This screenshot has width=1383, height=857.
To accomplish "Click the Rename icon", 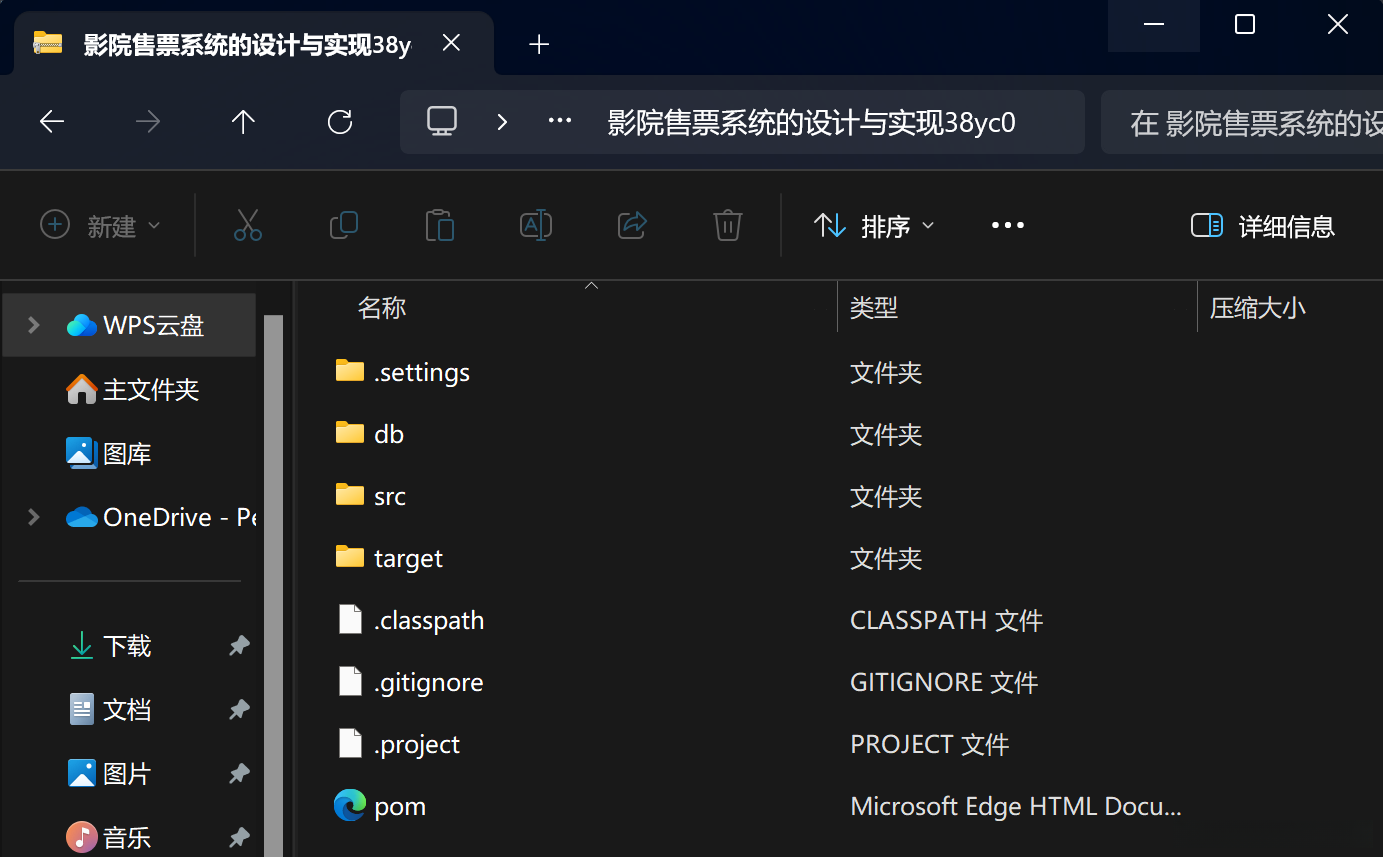I will 536,225.
